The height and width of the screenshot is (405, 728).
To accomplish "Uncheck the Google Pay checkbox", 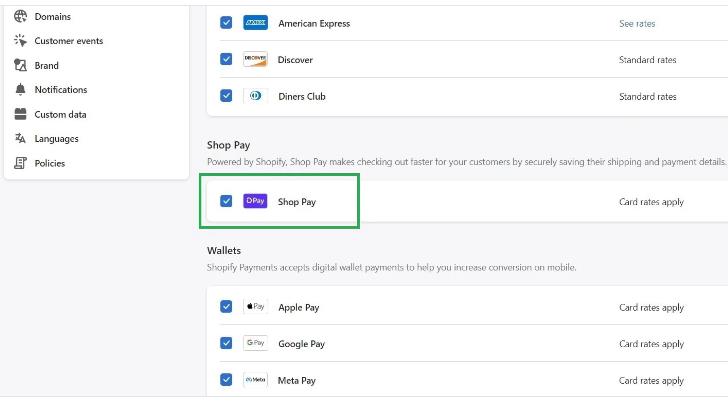I will pyautogui.click(x=226, y=343).
